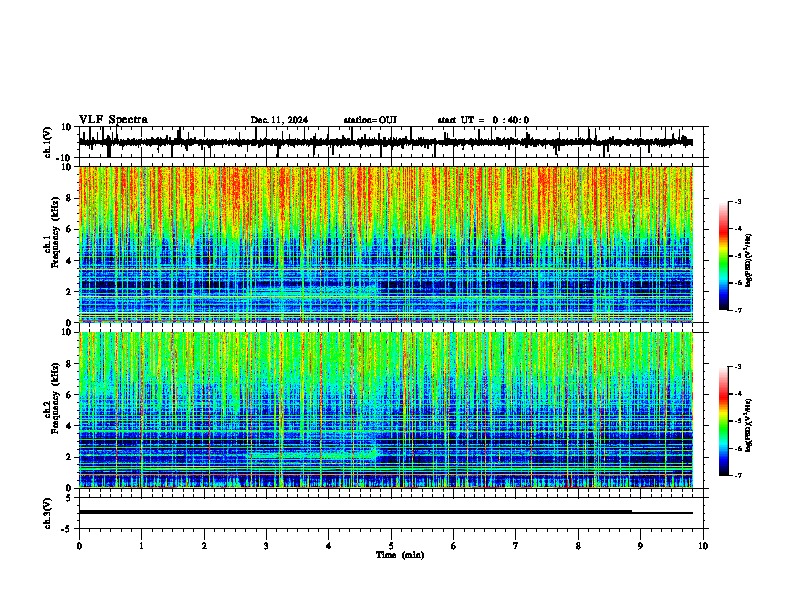Click time-axis tick label "0" under ch.3
The width and height of the screenshot is (792, 612).
[79, 546]
